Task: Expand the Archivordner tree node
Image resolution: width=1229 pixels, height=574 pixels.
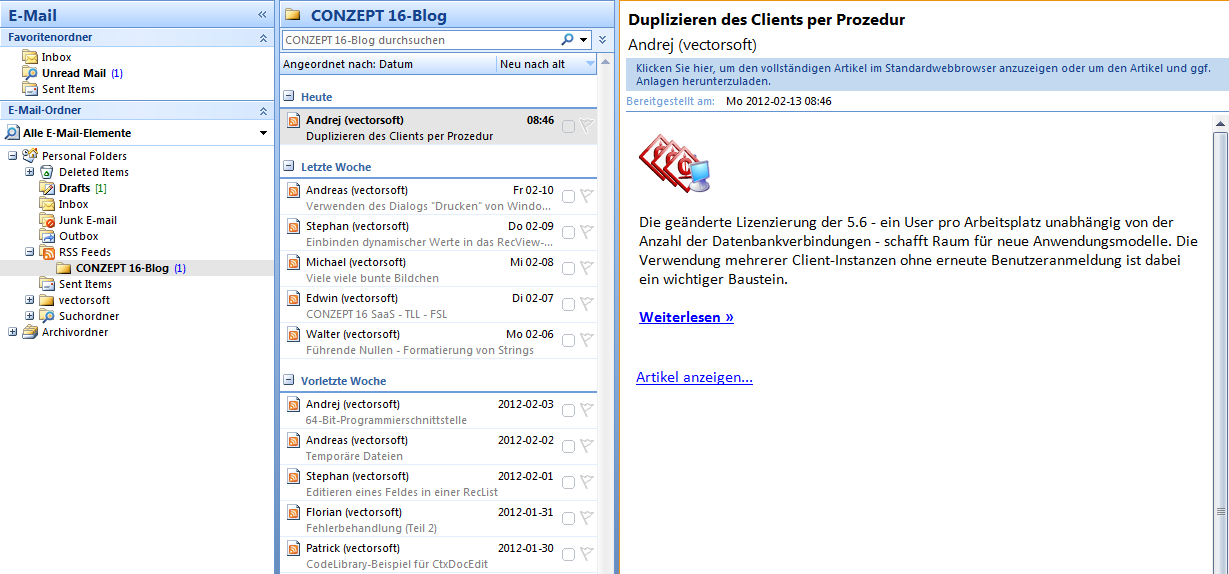Action: click(13, 332)
